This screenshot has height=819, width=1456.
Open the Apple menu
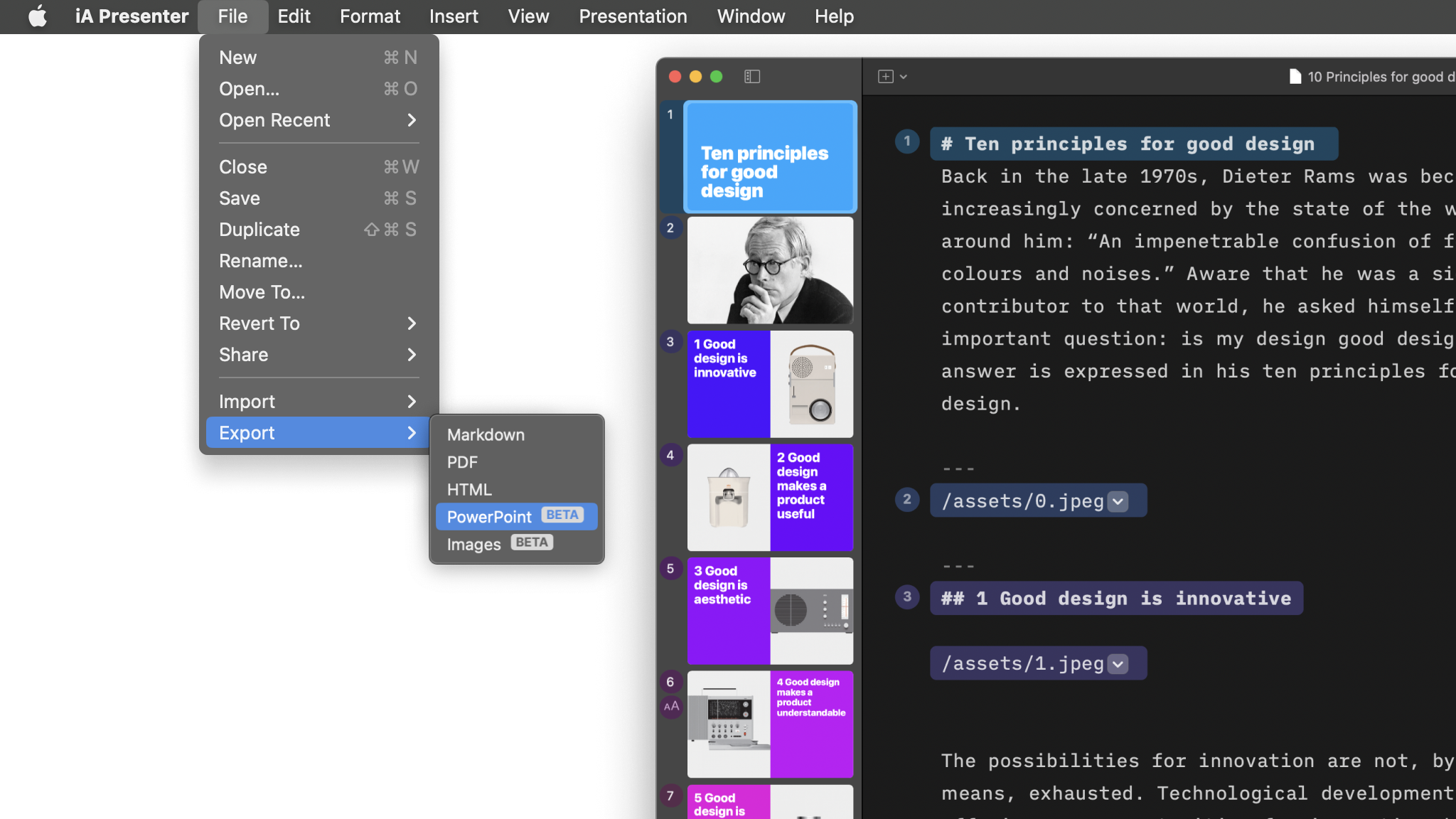[38, 16]
